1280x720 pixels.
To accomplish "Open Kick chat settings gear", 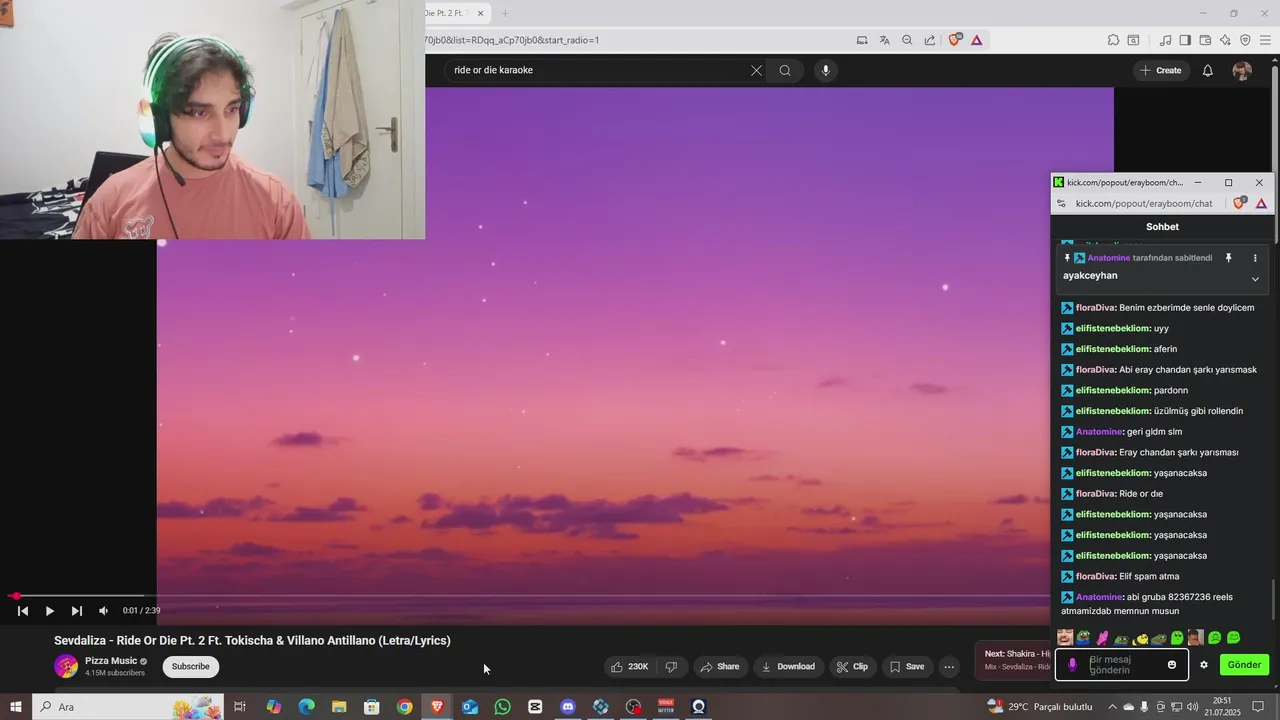I will pos(1204,665).
